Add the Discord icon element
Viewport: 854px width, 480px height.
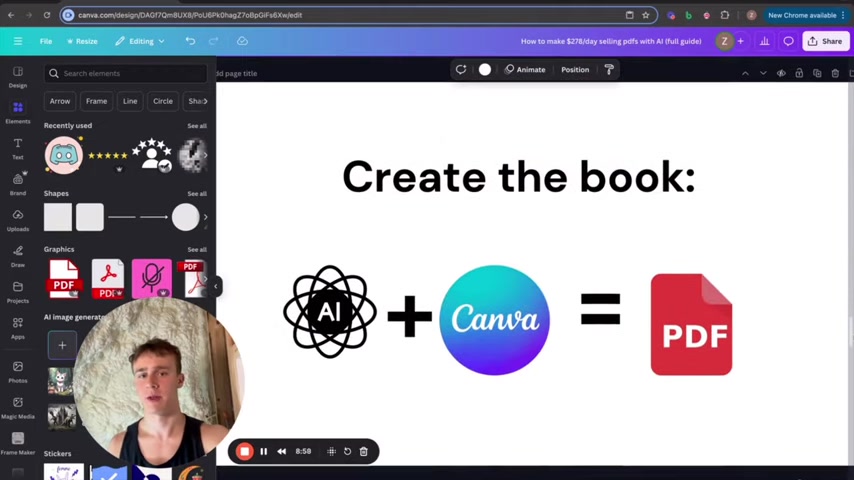coord(64,155)
